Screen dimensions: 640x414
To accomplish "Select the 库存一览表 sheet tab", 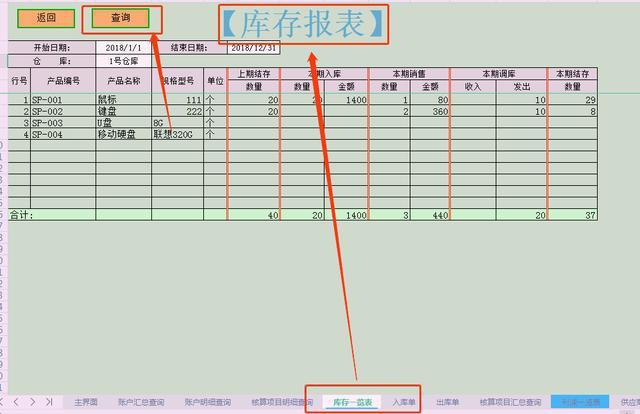I will coord(353,402).
